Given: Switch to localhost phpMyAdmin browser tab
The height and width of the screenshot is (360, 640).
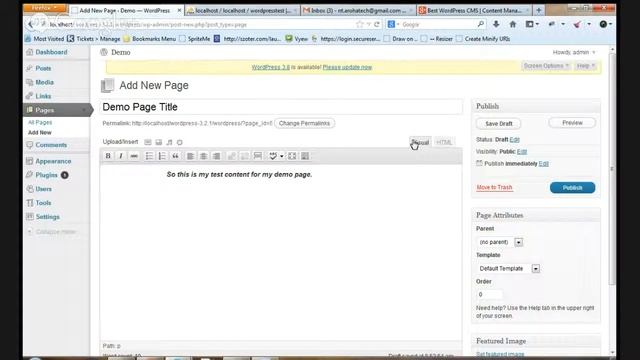Looking at the screenshot, I should 242,11.
